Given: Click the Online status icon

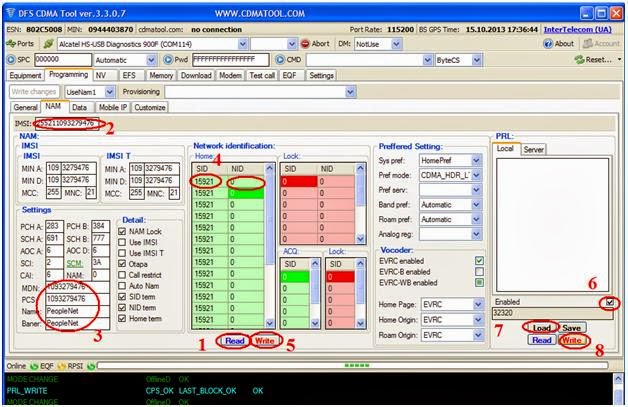Looking at the screenshot, I should 34,366.
